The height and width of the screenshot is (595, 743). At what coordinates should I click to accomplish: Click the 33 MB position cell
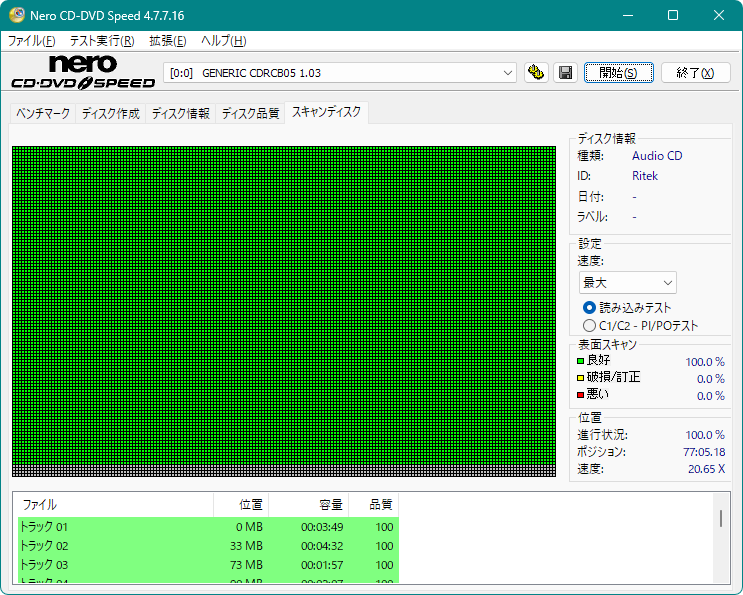(246, 546)
